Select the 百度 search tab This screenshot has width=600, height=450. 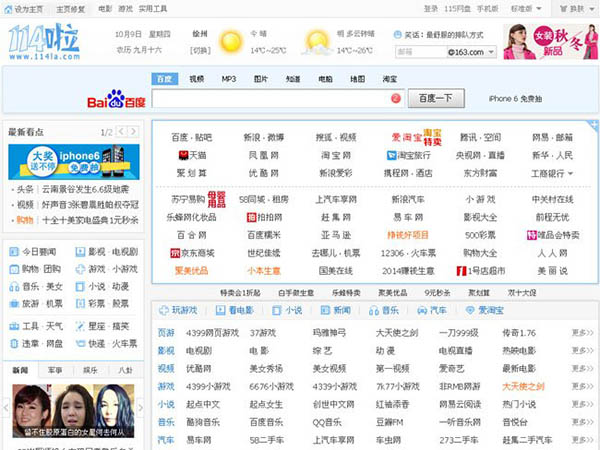[x=165, y=79]
